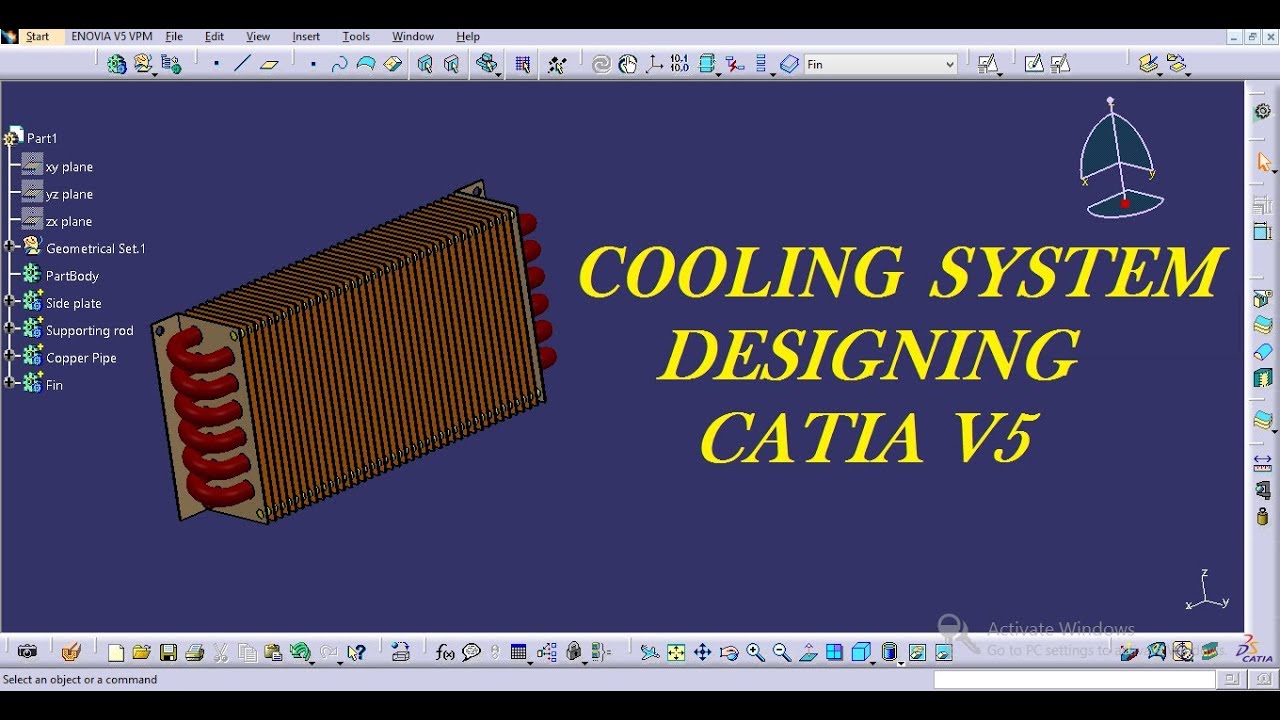
Task: Click the Normal View icon
Action: click(808, 653)
